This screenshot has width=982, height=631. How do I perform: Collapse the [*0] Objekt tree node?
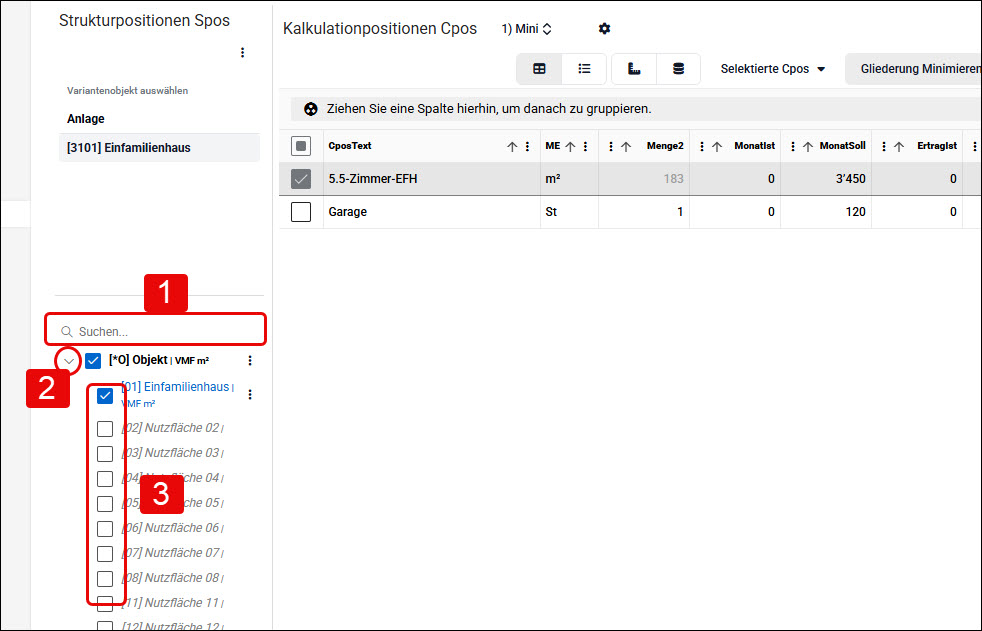coord(69,361)
